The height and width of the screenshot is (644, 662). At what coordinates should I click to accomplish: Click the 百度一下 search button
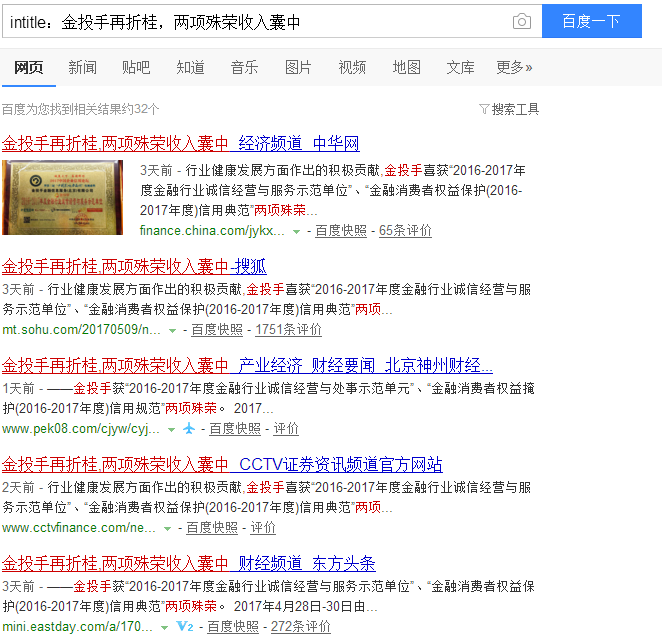click(591, 21)
